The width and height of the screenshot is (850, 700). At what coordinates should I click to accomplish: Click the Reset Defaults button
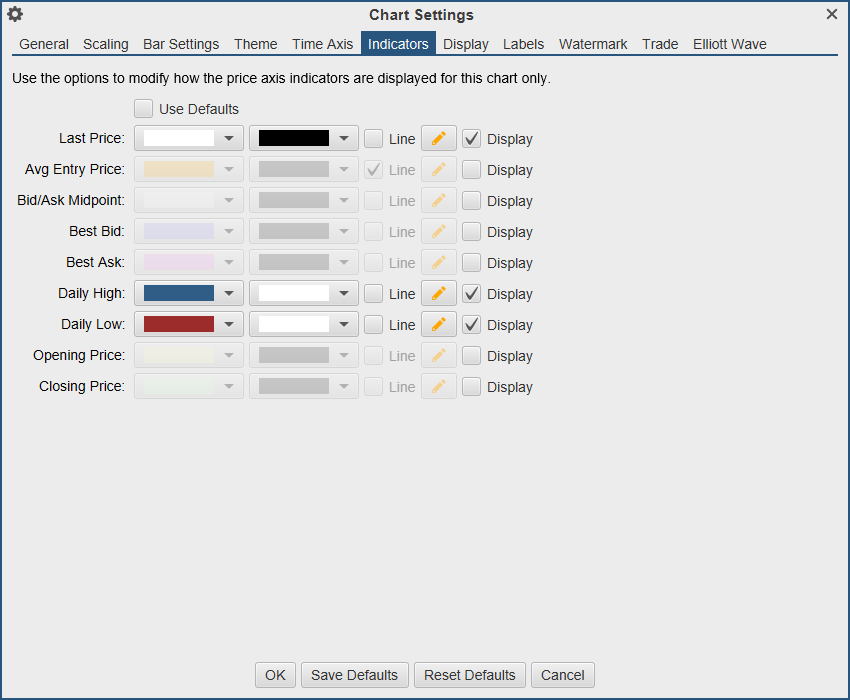(x=470, y=675)
